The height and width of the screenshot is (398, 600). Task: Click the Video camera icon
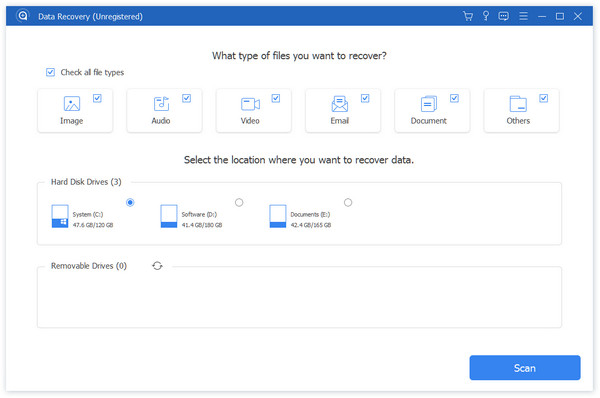pyautogui.click(x=250, y=104)
